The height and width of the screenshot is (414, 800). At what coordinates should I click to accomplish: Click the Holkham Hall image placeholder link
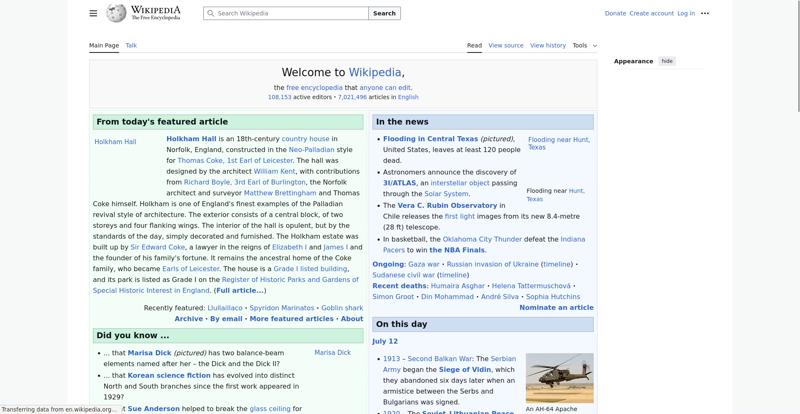point(115,142)
